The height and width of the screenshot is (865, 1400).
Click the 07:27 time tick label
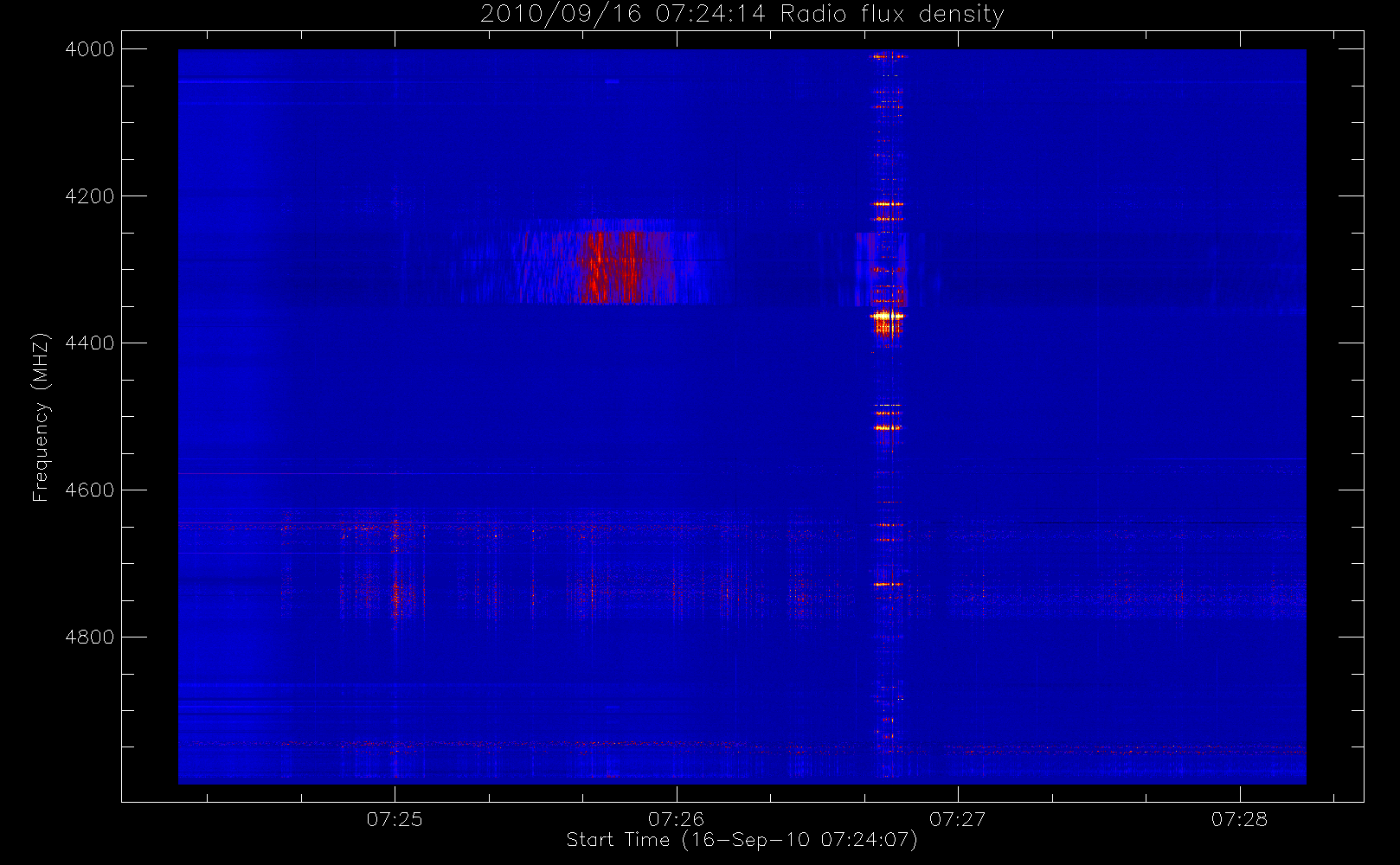957,819
